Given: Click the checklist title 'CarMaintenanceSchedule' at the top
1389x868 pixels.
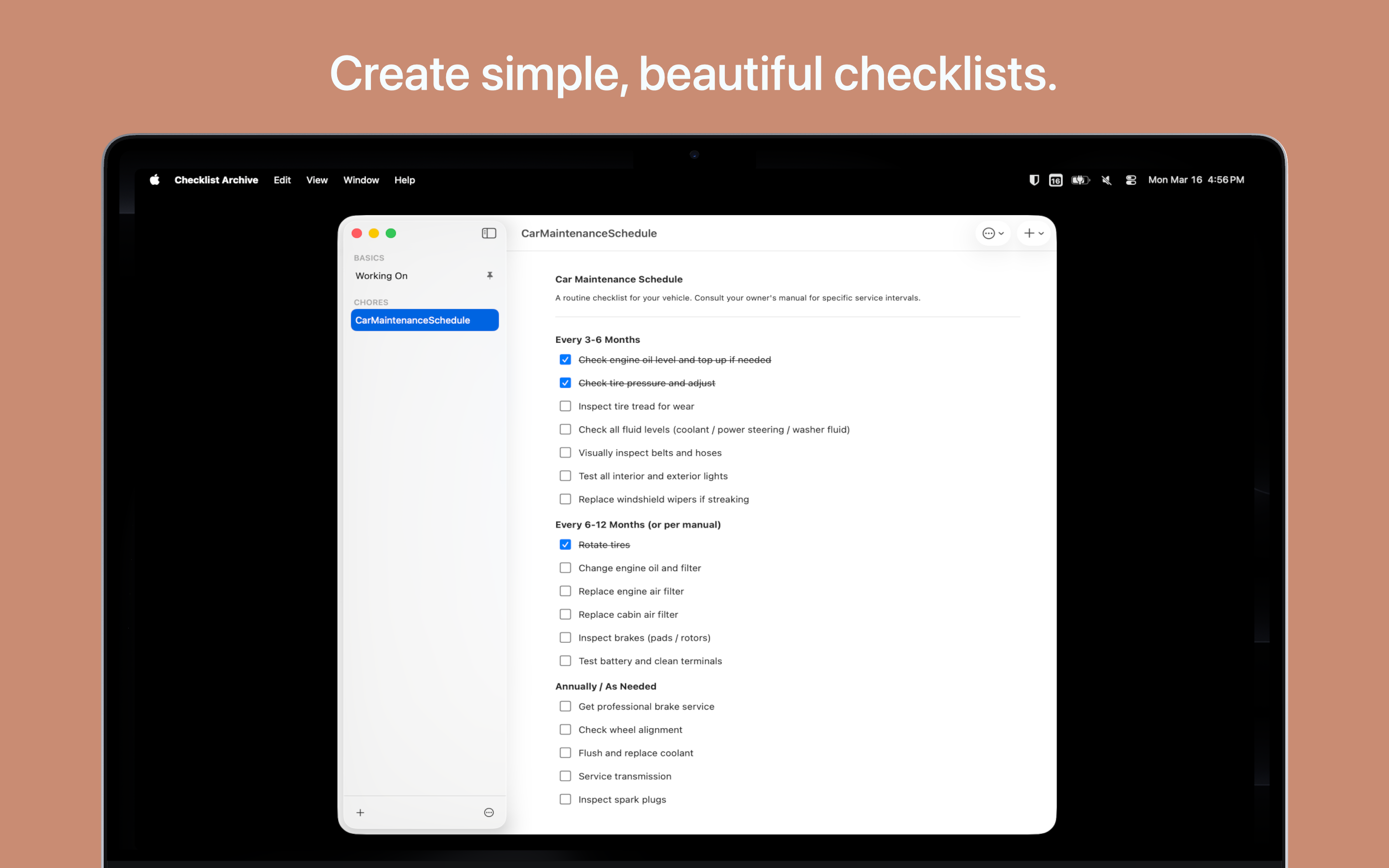Looking at the screenshot, I should 589,233.
